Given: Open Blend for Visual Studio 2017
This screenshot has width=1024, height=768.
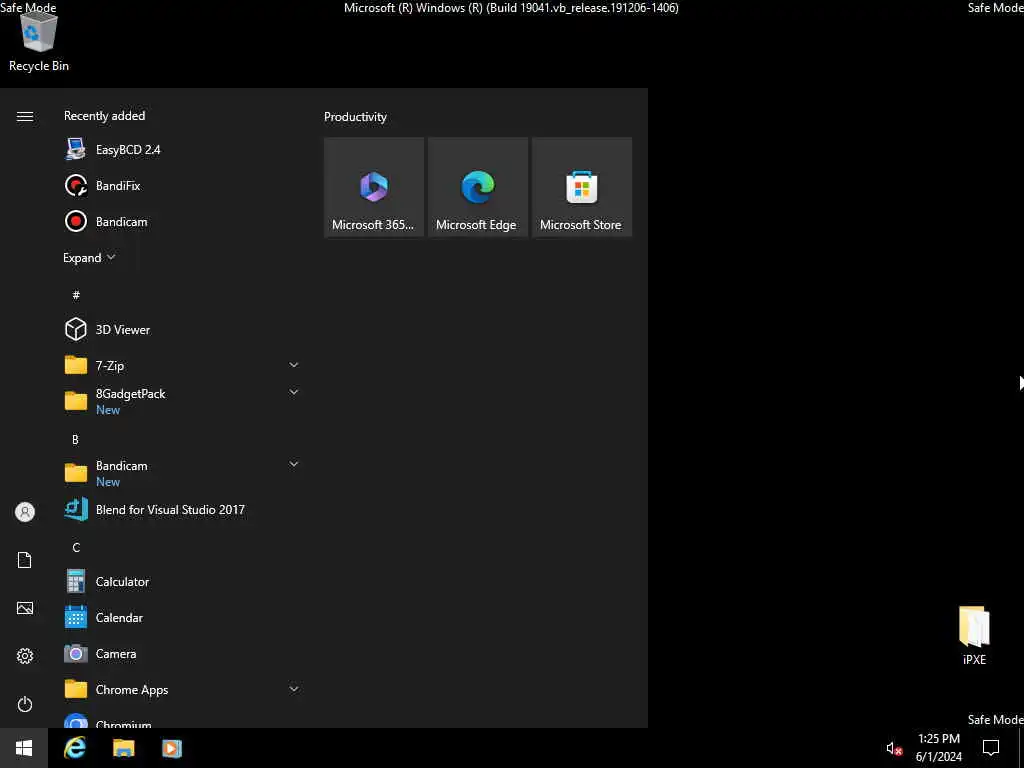Looking at the screenshot, I should [x=181, y=509].
